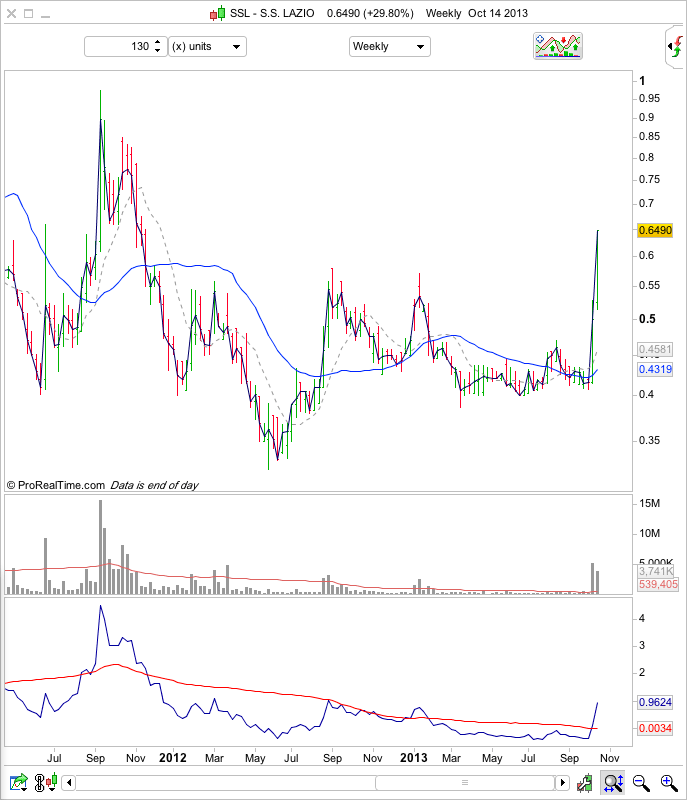Increase the units count stepper up arrow

pyautogui.click(x=158, y=42)
